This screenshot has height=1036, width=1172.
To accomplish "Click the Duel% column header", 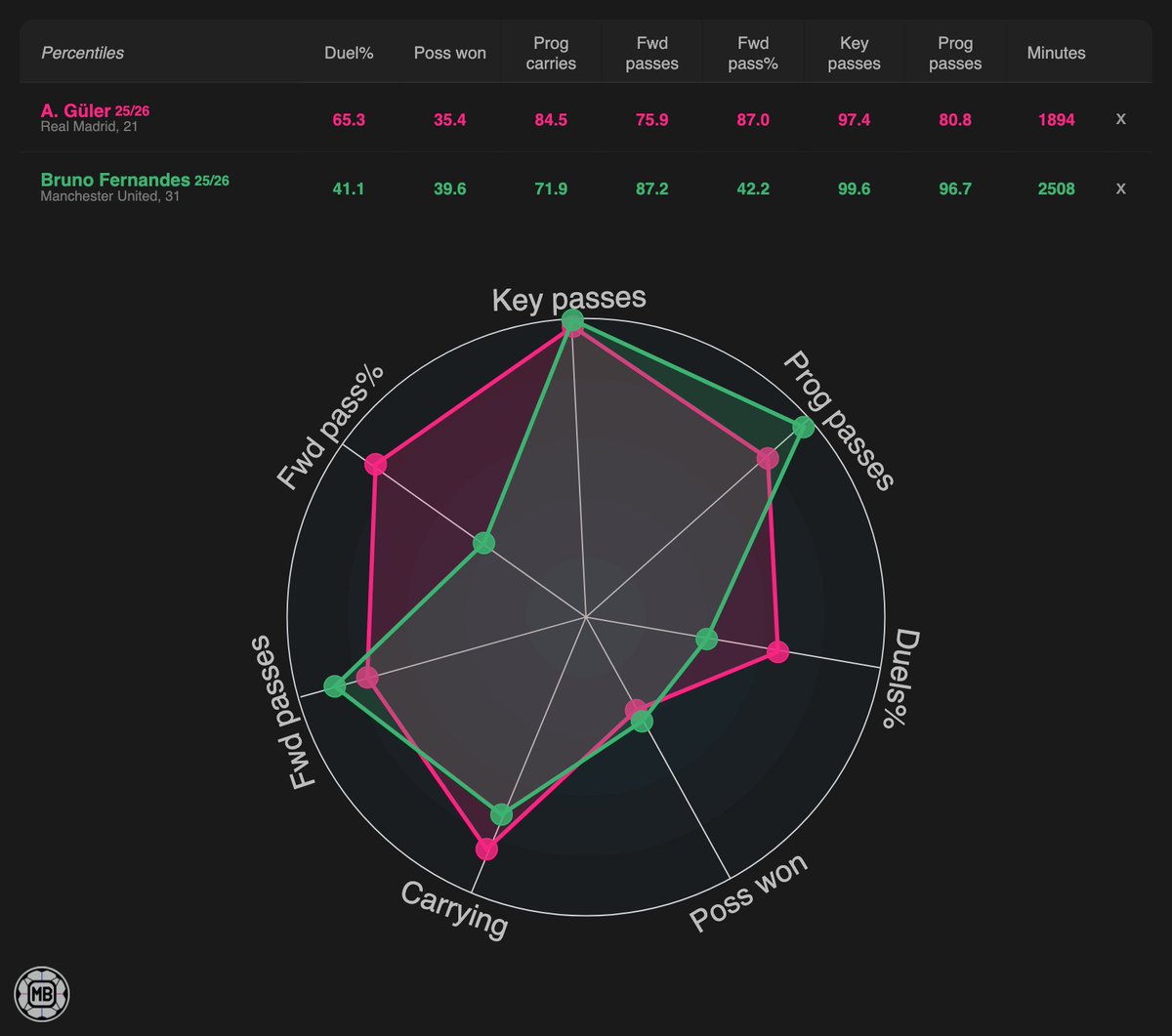I will tap(348, 54).
